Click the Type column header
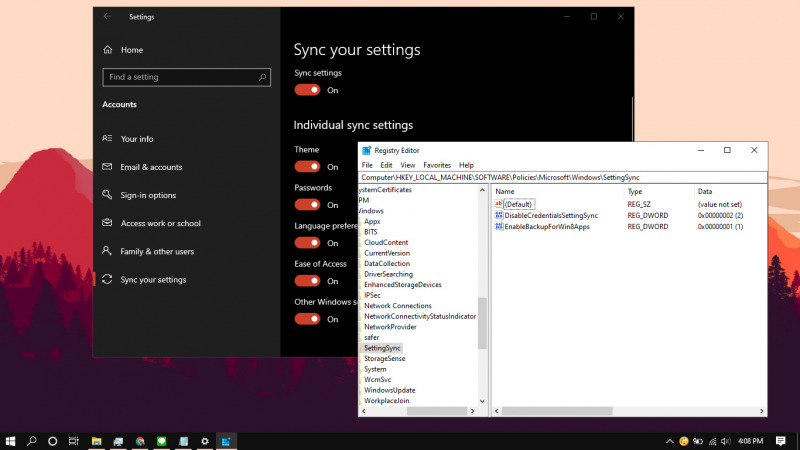This screenshot has height=450, width=800. tap(659, 191)
